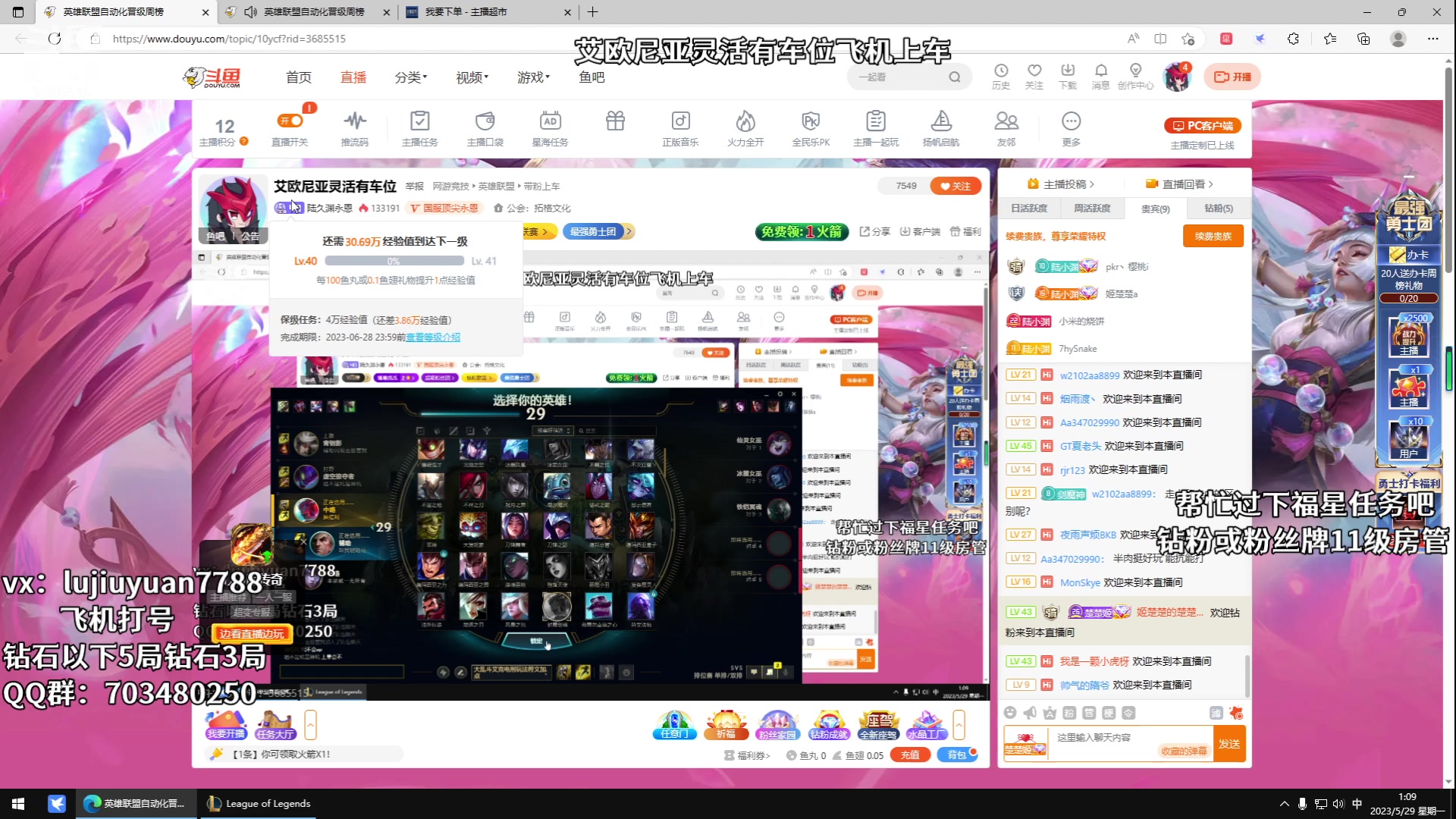Open the 水晶工厂 crystal factory icon
This screenshot has width=1456, height=819.
(x=927, y=724)
